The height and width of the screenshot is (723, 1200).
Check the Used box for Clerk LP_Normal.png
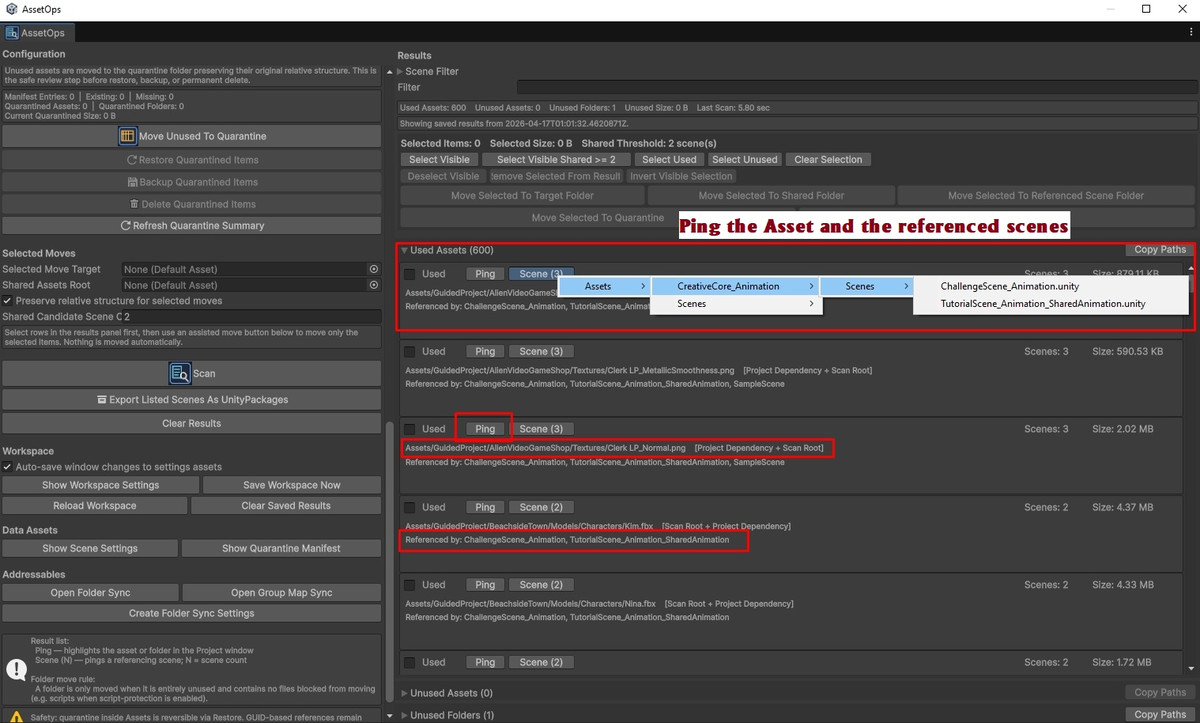point(409,429)
